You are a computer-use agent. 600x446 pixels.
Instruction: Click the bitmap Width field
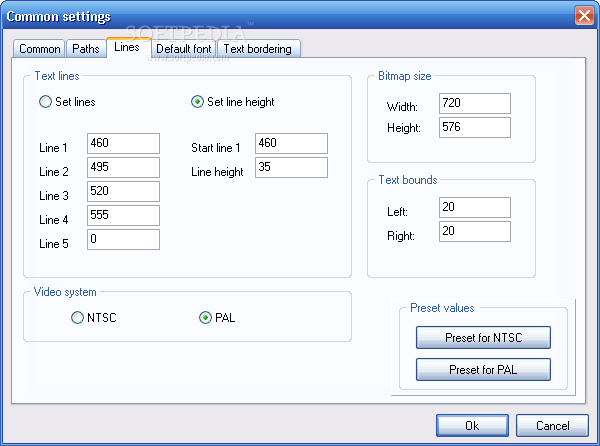tap(474, 103)
